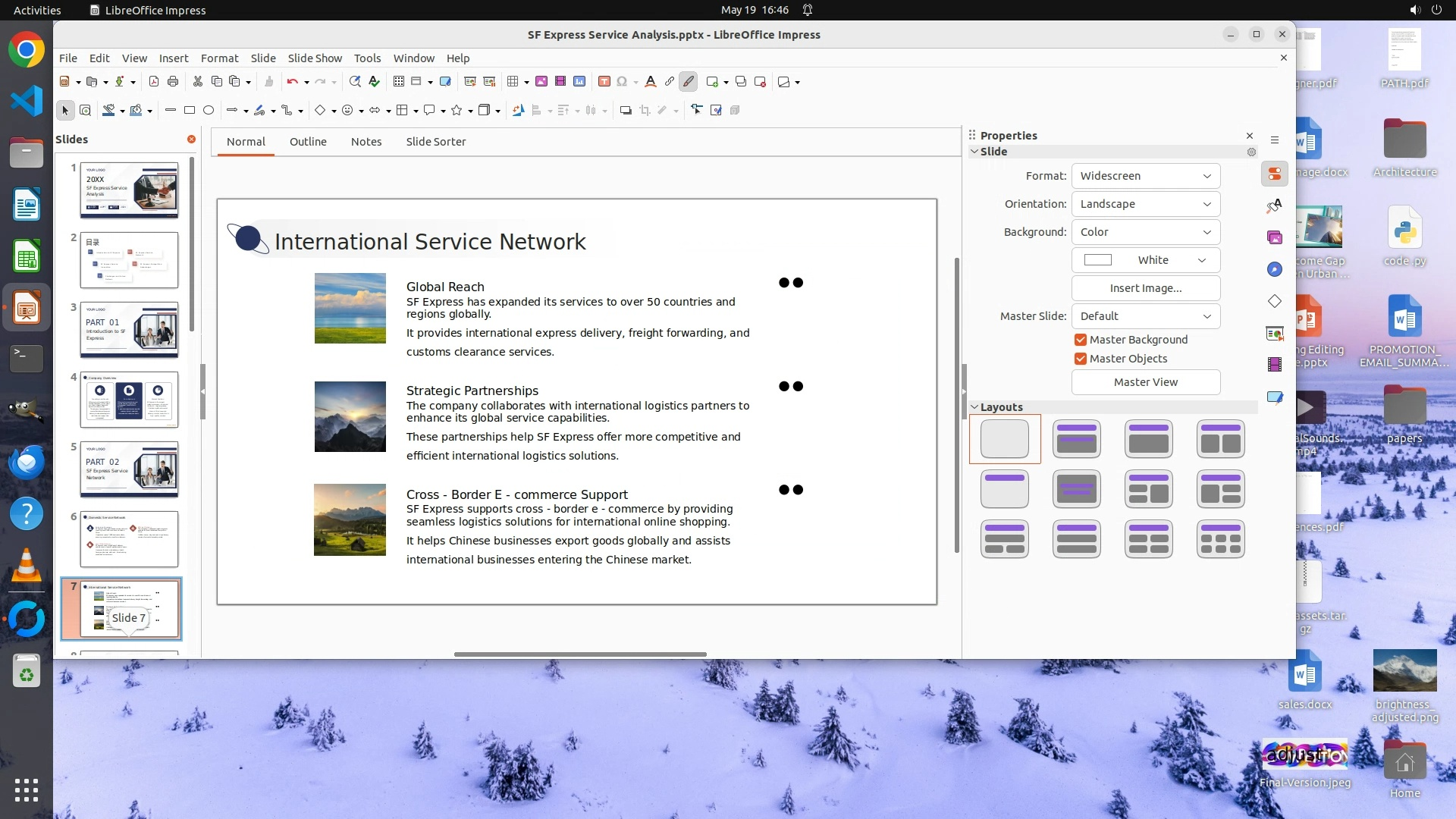Open the Slide Show menu
The width and height of the screenshot is (1456, 819).
[315, 58]
